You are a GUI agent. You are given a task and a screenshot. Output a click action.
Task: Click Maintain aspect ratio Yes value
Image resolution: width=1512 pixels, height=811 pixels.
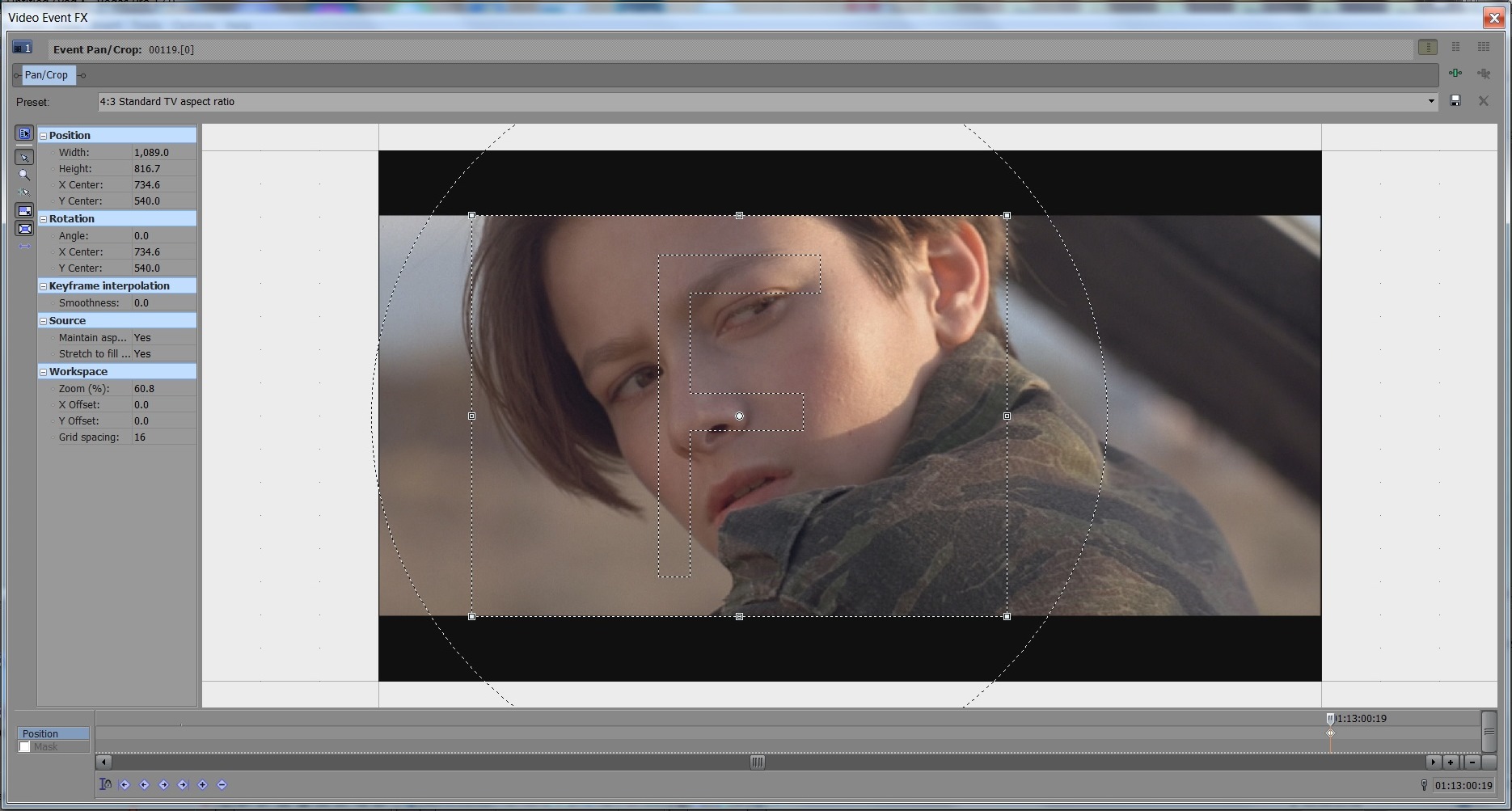pos(163,337)
